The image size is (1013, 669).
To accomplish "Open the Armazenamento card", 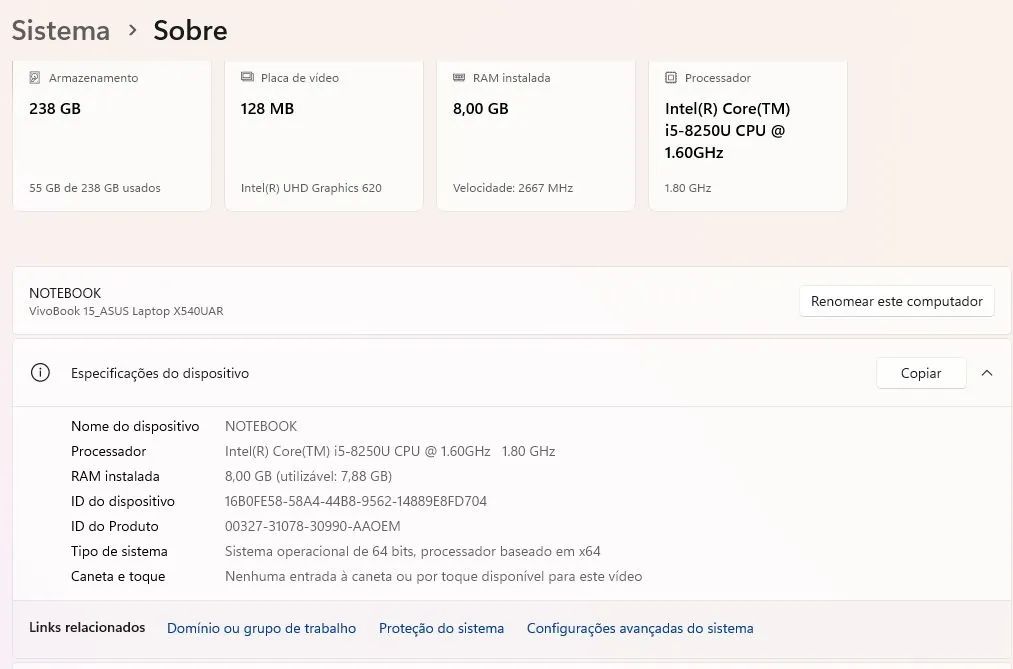I will point(111,135).
